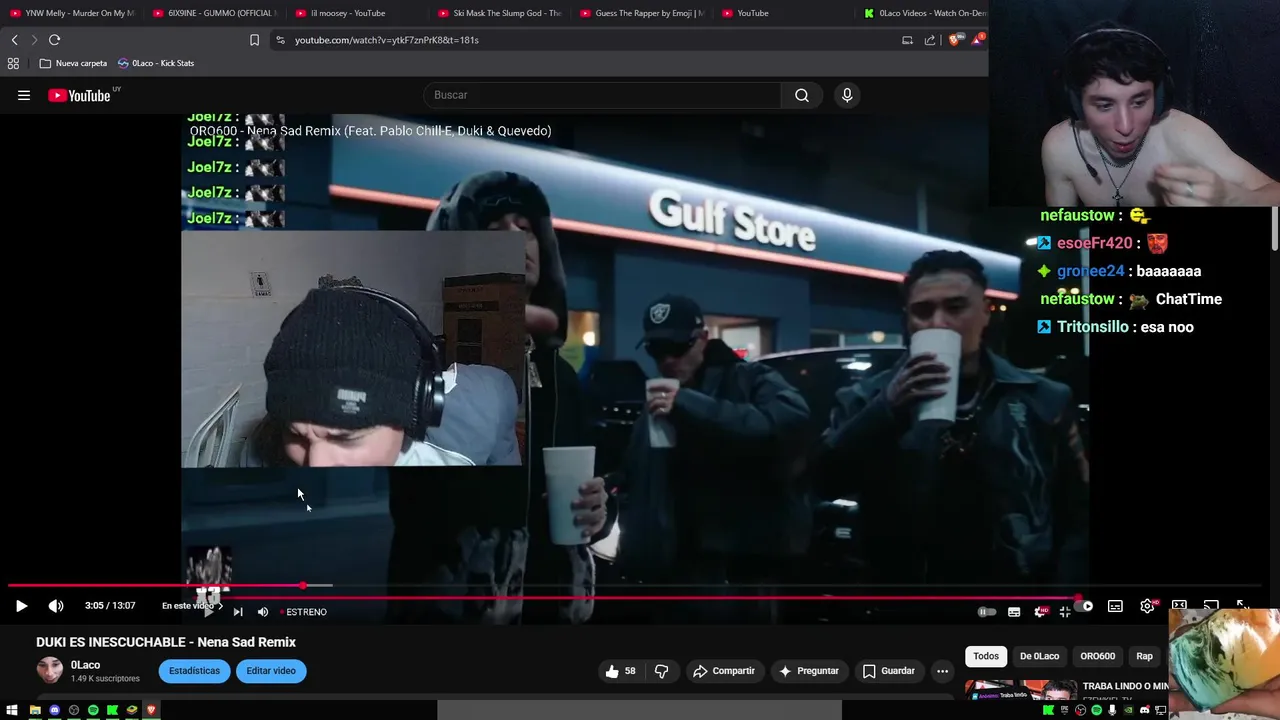Reload the page with the refresh icon
The image size is (1280, 720).
[x=54, y=40]
